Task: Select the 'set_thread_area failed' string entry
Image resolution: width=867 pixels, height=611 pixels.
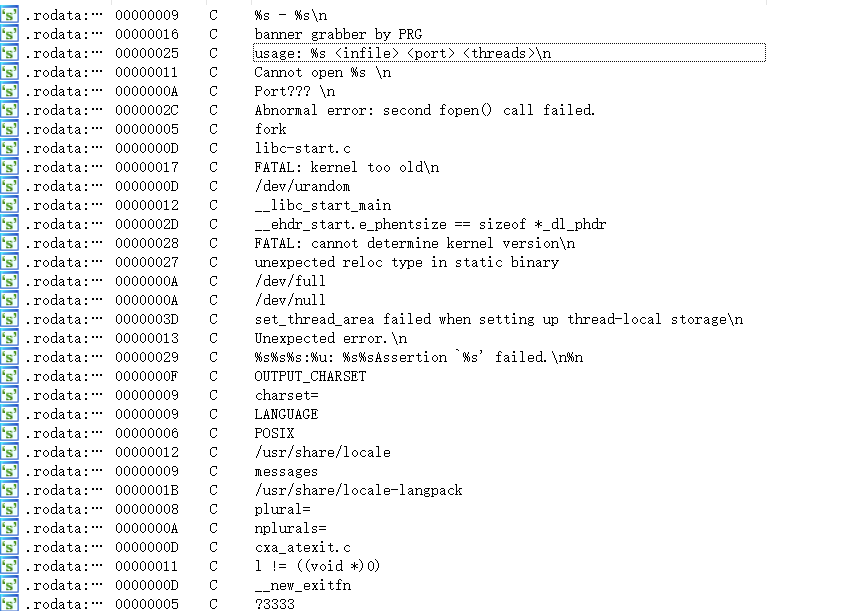Action: pos(498,319)
